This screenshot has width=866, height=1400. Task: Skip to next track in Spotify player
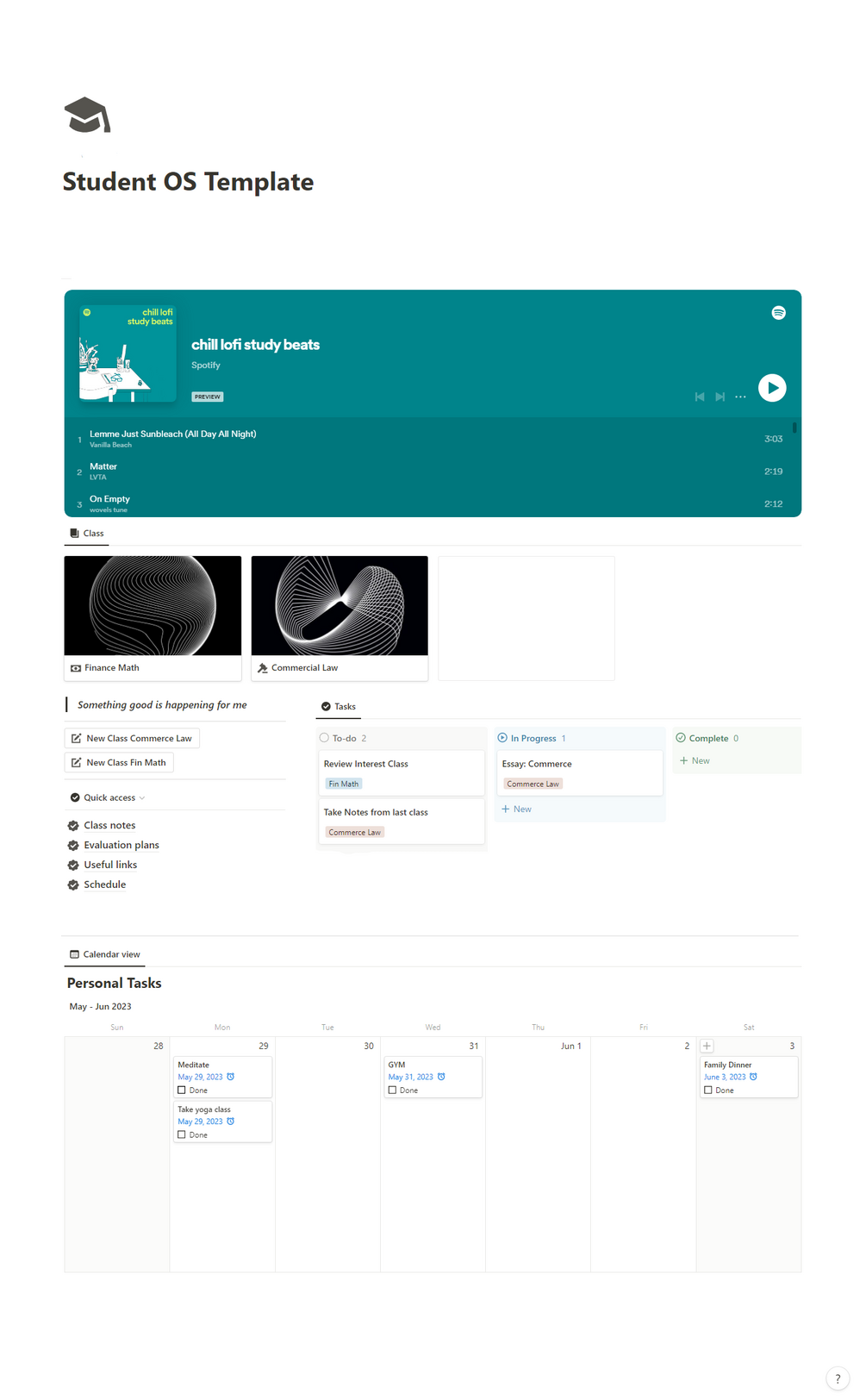720,397
